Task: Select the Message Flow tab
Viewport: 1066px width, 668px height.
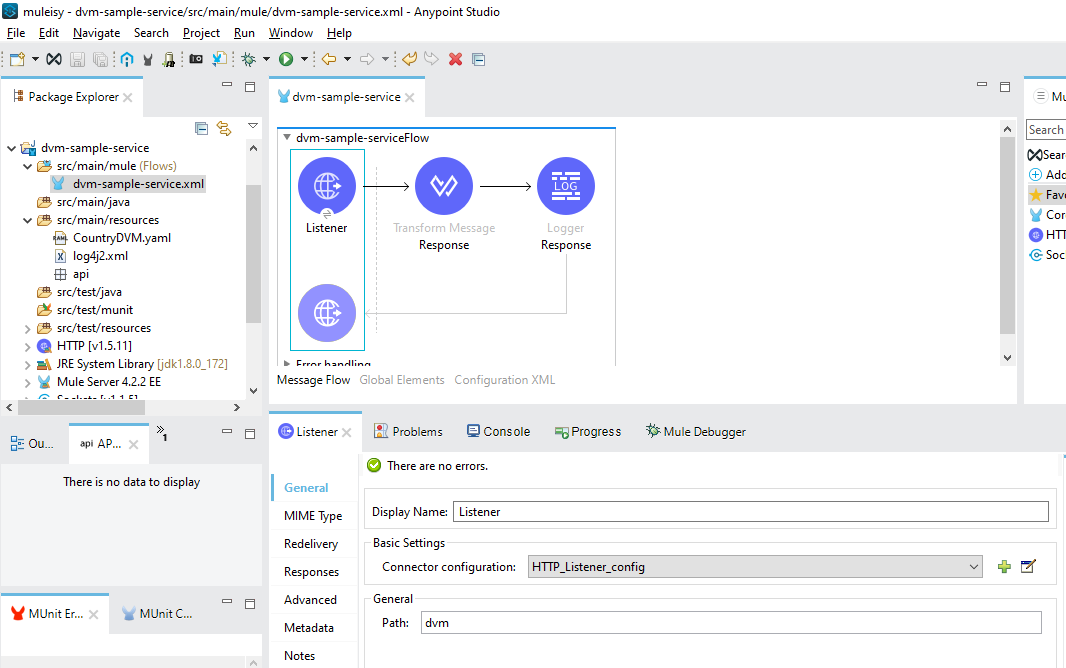Action: (313, 380)
